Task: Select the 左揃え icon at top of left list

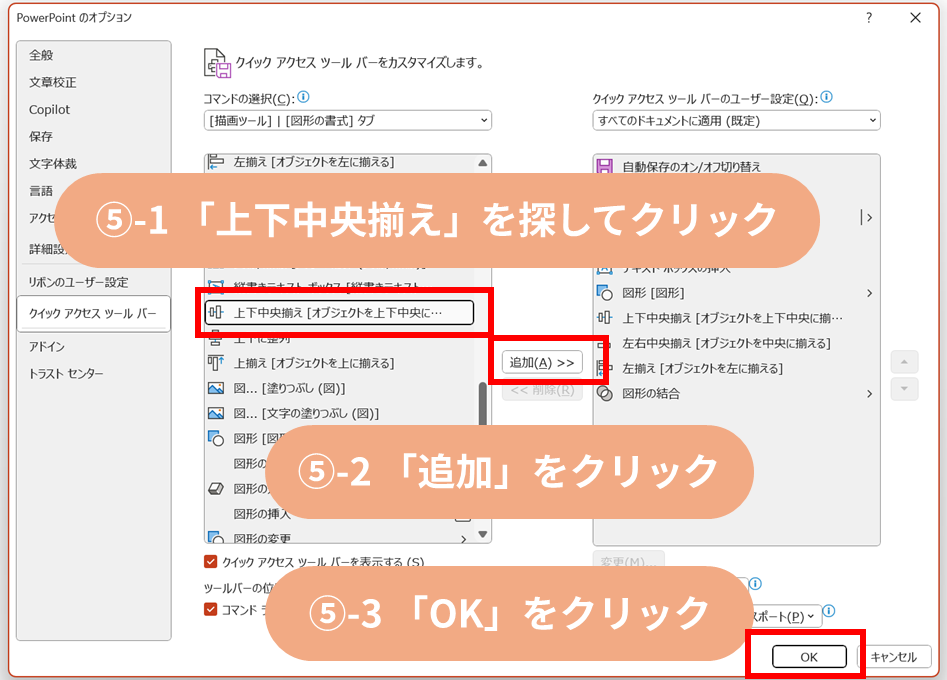Action: [215, 162]
